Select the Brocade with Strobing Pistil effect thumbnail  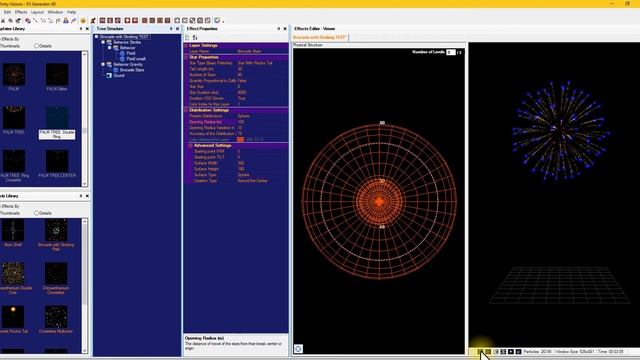56,230
